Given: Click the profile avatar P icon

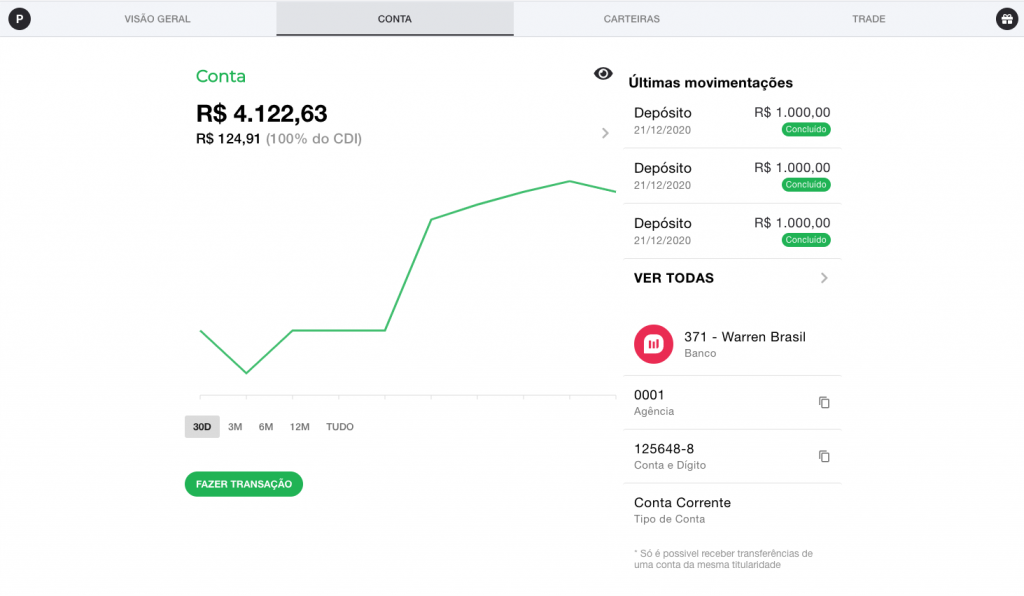Looking at the screenshot, I should [19, 19].
